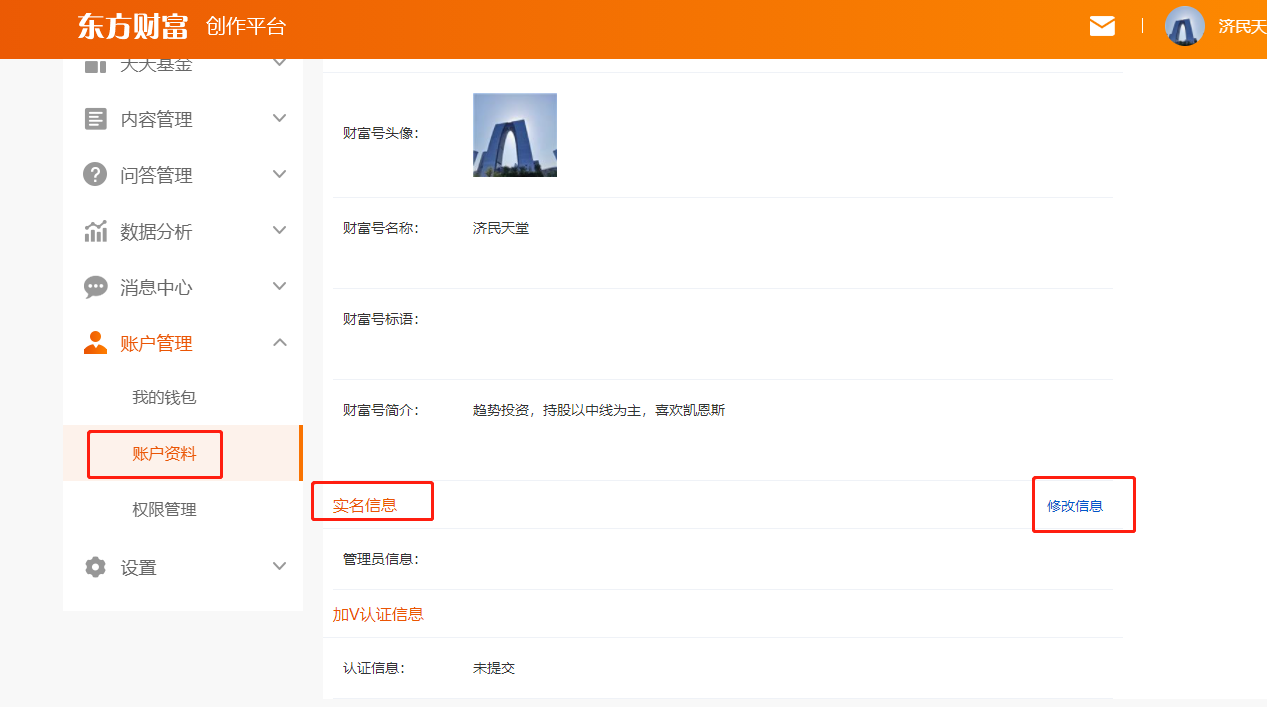The height and width of the screenshot is (707, 1267).
Task: Collapse the 账户管理 section using its chevron
Action: tap(280, 342)
